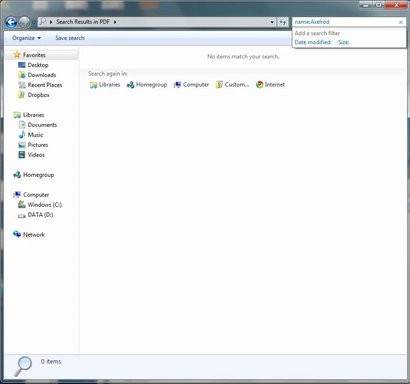Click the Refresh button beside address bar
410x384 pixels.
[283, 22]
